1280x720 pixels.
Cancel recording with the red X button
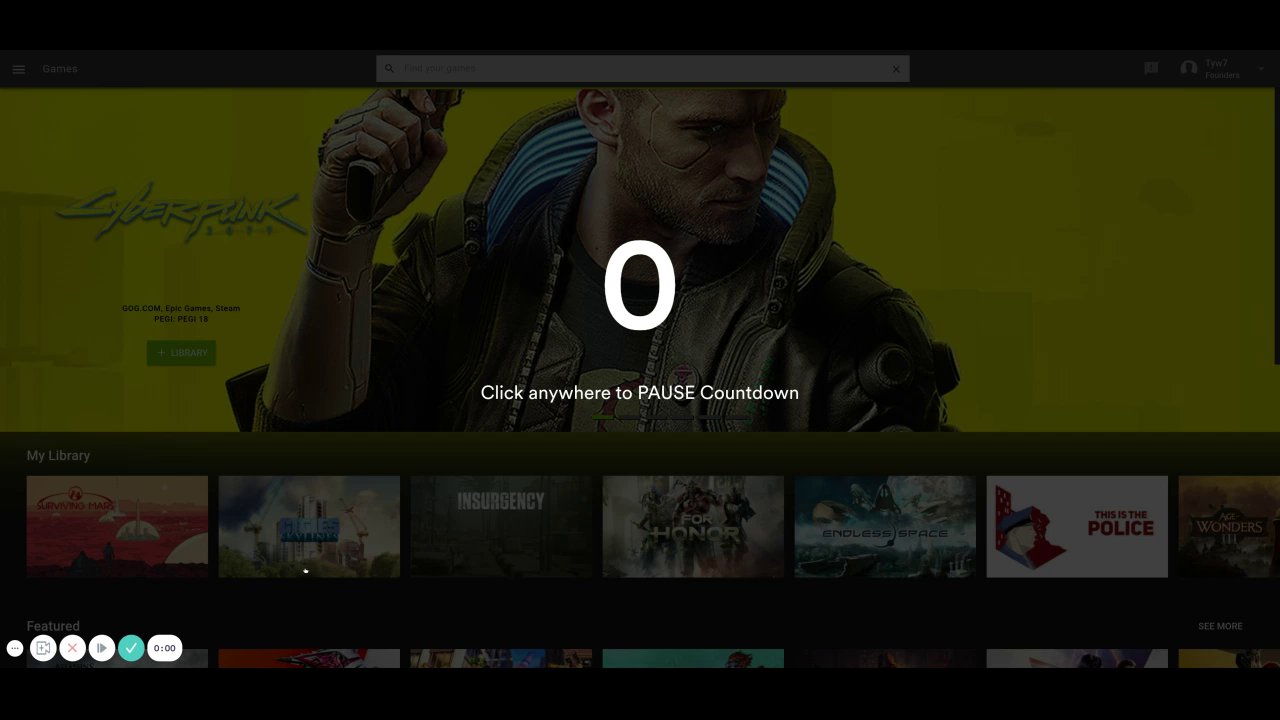tap(72, 648)
